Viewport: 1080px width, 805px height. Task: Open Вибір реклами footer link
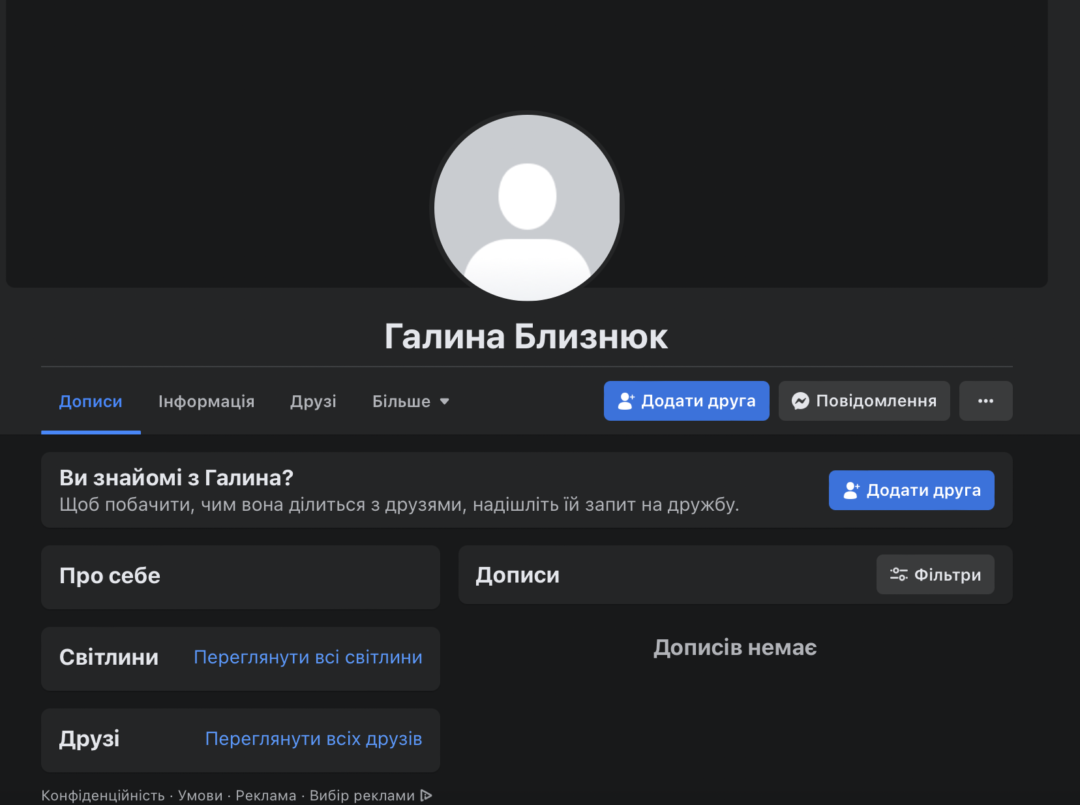pyautogui.click(x=370, y=795)
